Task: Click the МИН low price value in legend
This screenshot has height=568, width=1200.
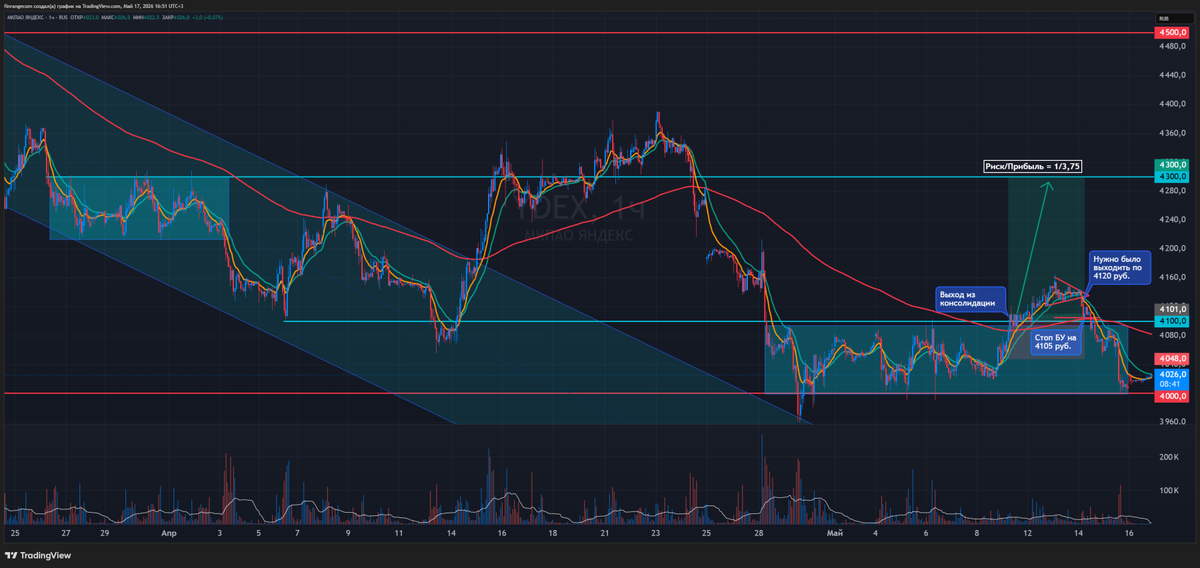Action: pos(149,18)
